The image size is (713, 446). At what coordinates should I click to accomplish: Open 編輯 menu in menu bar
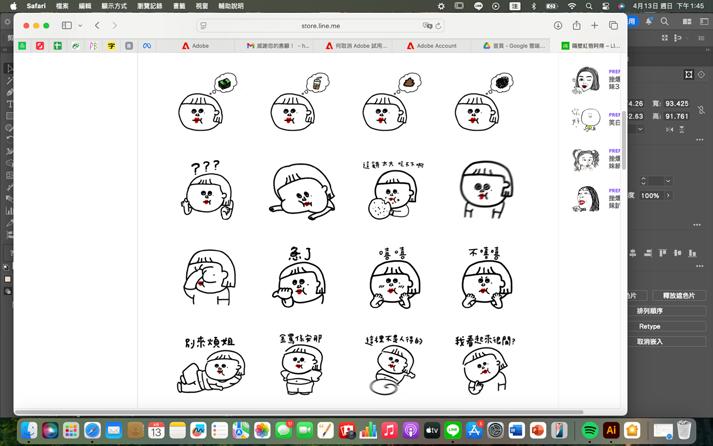coord(85,6)
